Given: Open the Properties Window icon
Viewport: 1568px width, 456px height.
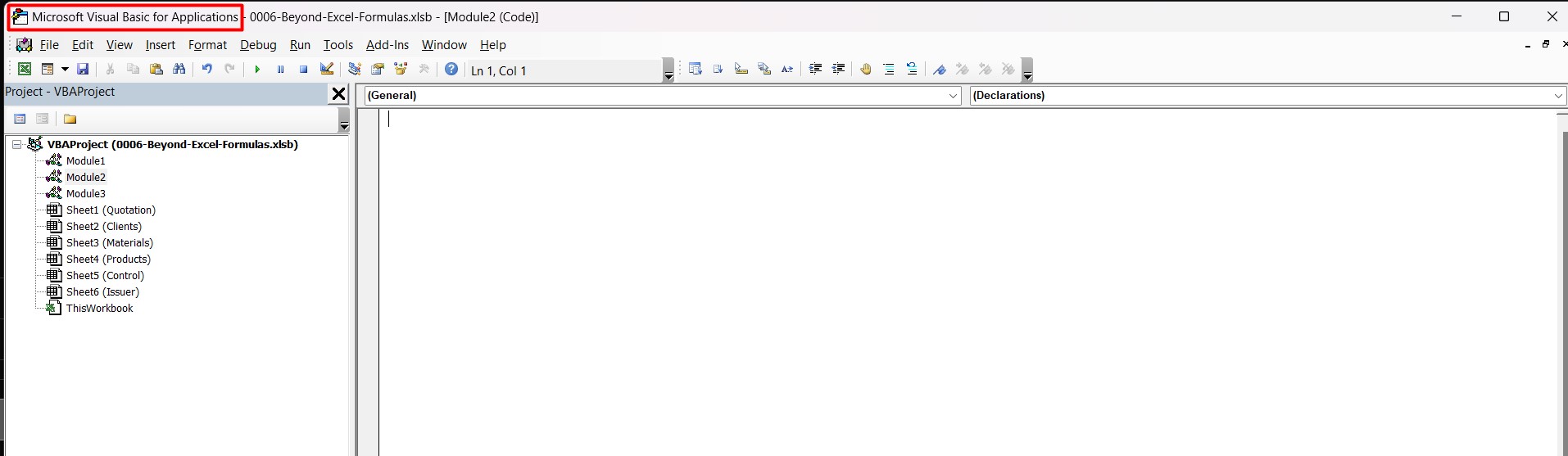Looking at the screenshot, I should coord(378,70).
